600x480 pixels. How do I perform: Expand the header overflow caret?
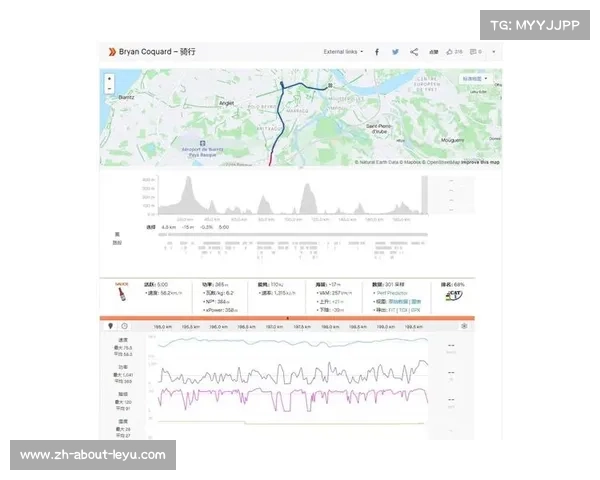click(x=494, y=52)
